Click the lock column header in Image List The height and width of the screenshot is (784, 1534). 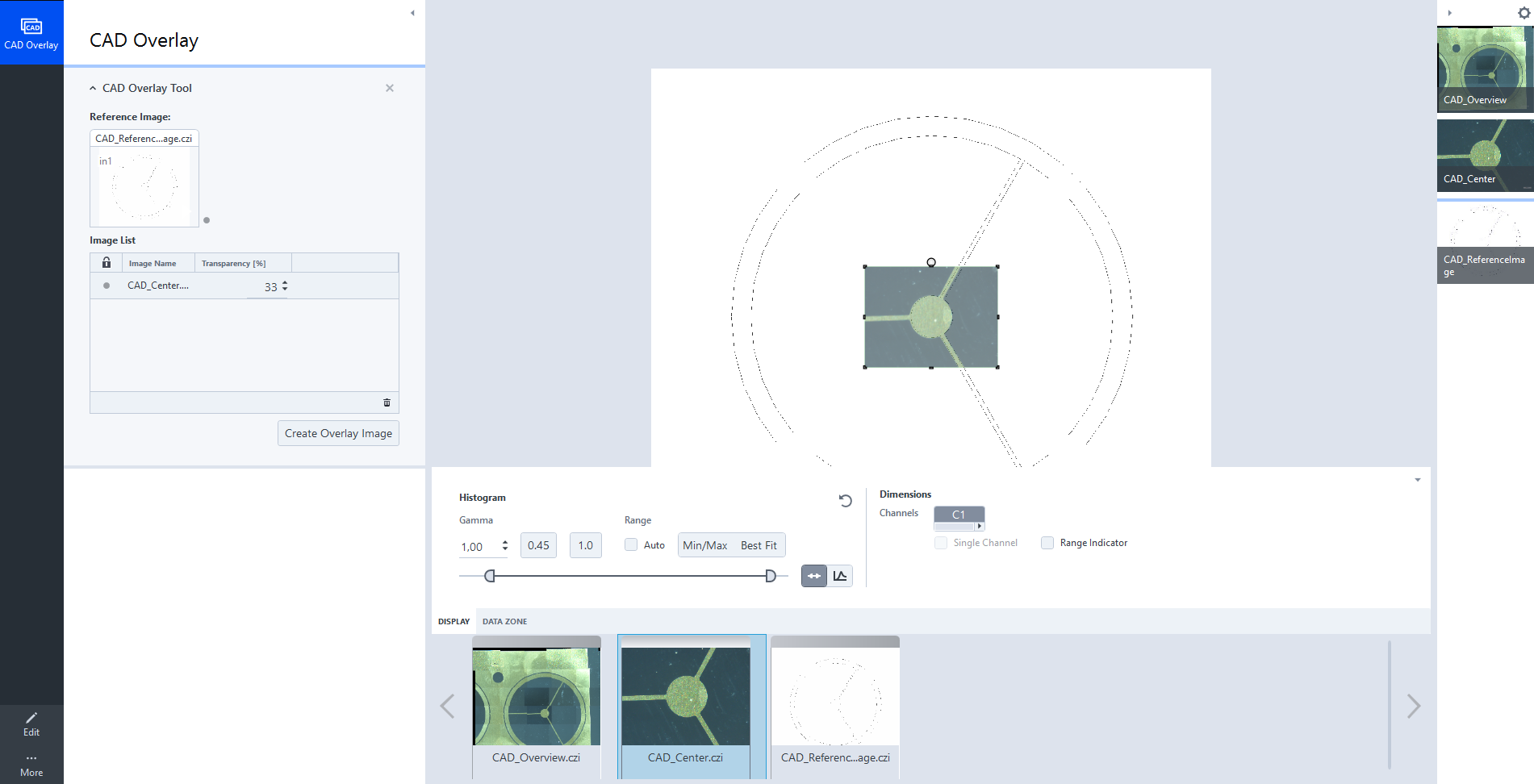106,262
